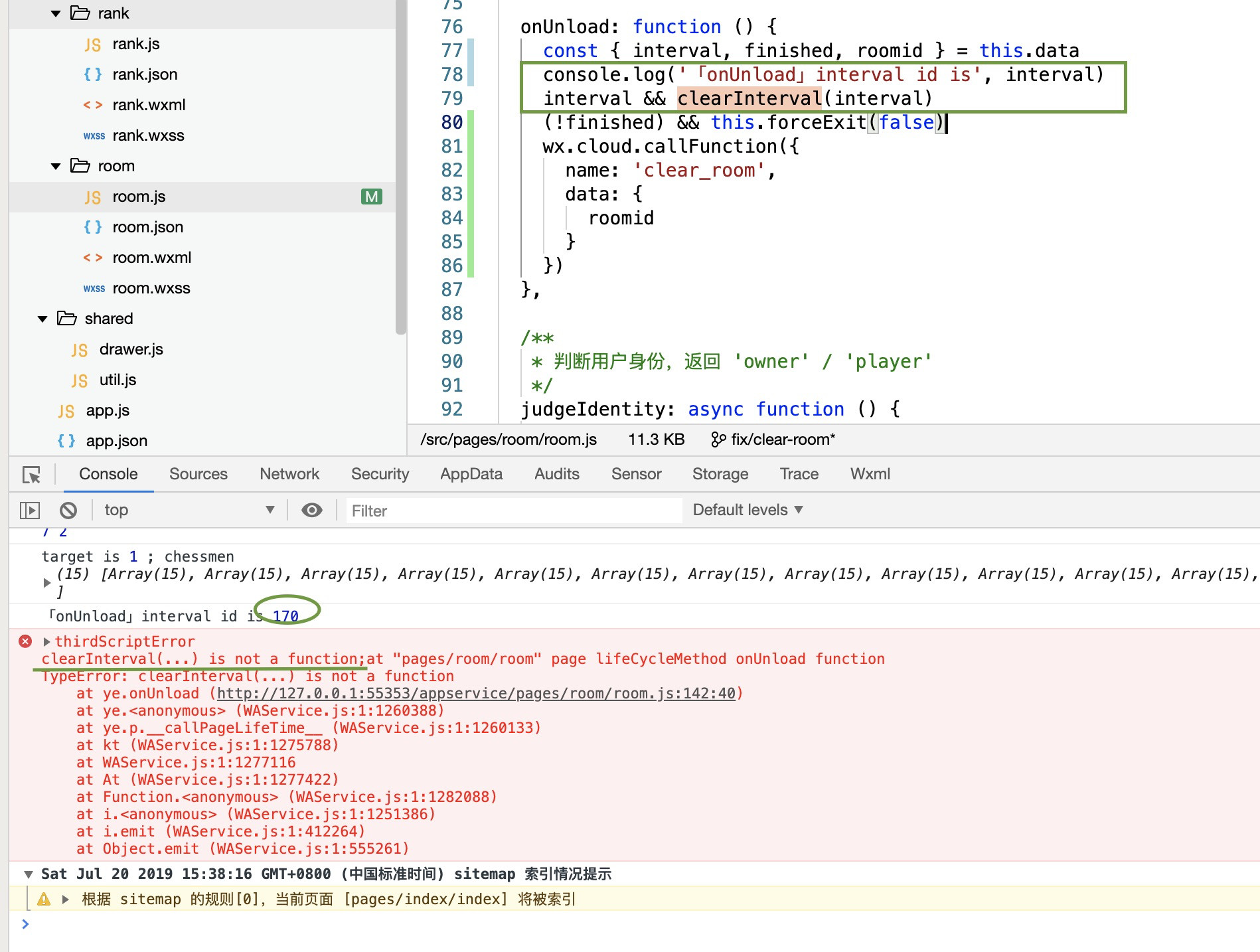Click the JS icon of rank.js

[93, 44]
